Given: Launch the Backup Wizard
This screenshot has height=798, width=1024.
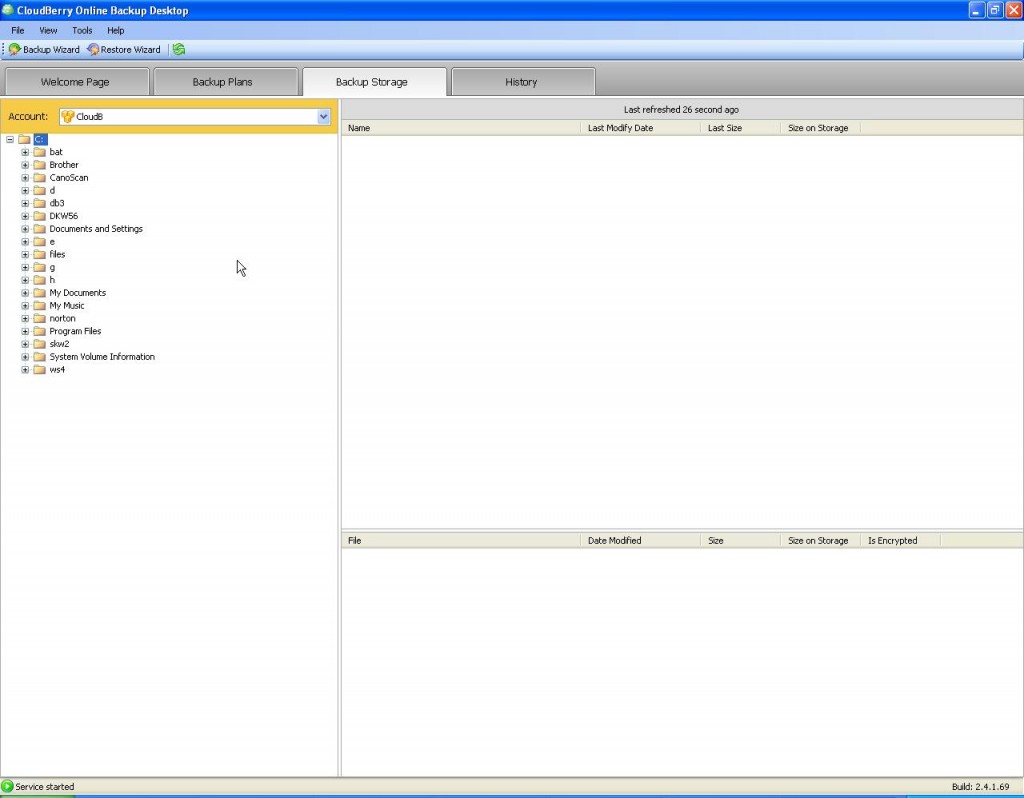Looking at the screenshot, I should click(44, 50).
